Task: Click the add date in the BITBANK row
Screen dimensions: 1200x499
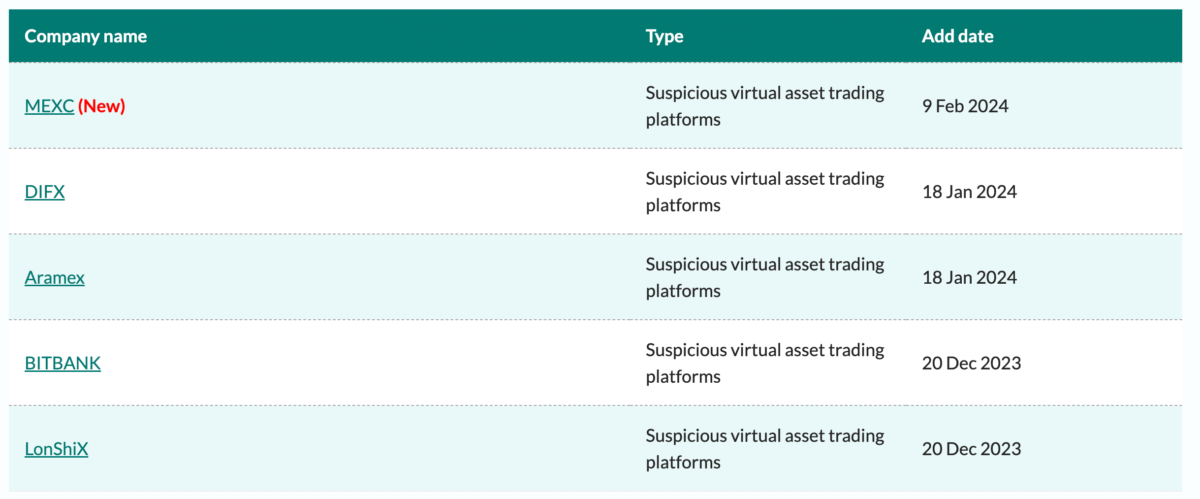Action: (971, 364)
